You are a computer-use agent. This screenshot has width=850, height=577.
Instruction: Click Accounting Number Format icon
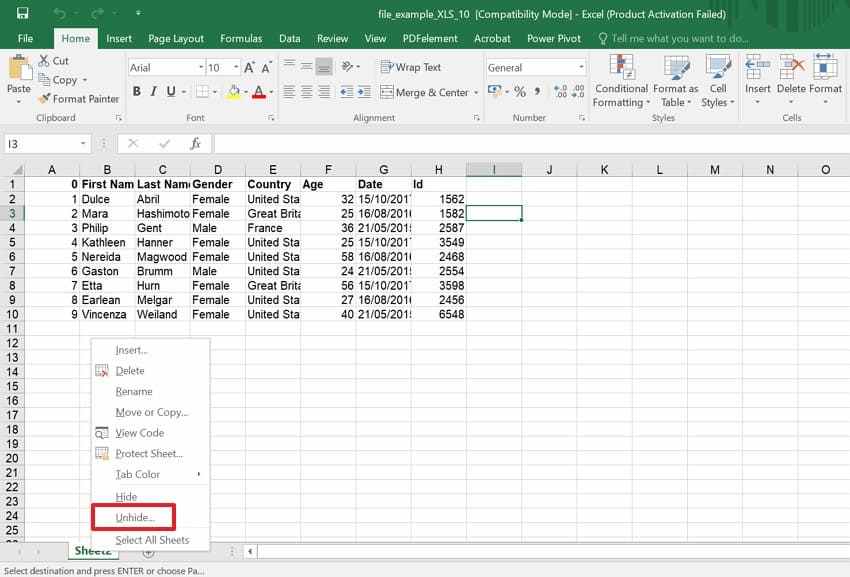tap(494, 92)
